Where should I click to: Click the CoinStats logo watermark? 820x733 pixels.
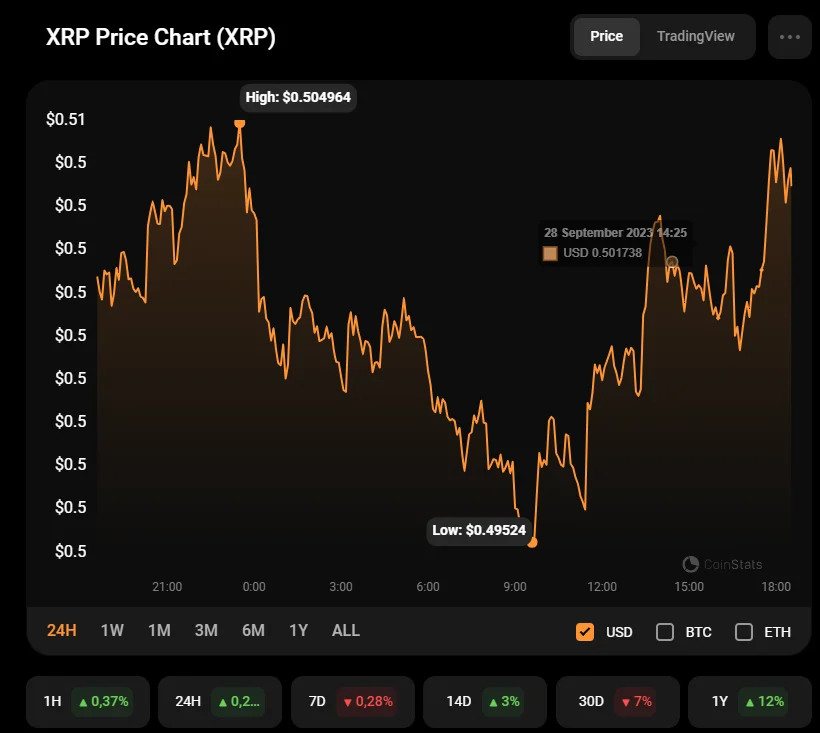click(x=690, y=564)
